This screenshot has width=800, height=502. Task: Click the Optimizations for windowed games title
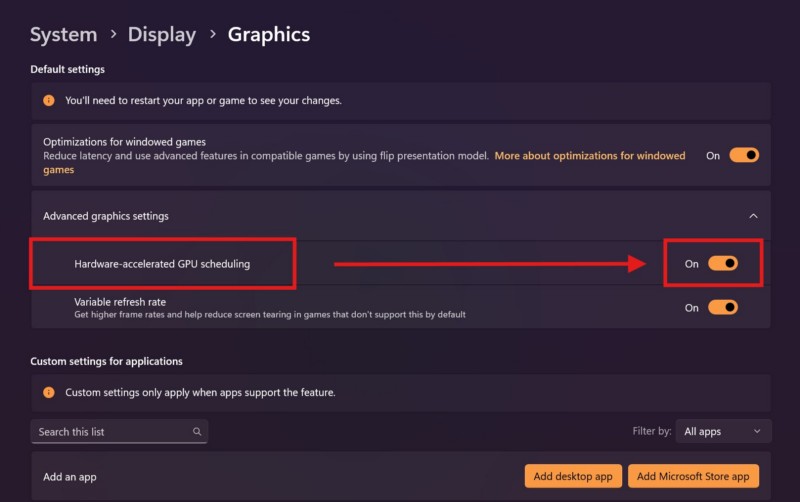[124, 142]
